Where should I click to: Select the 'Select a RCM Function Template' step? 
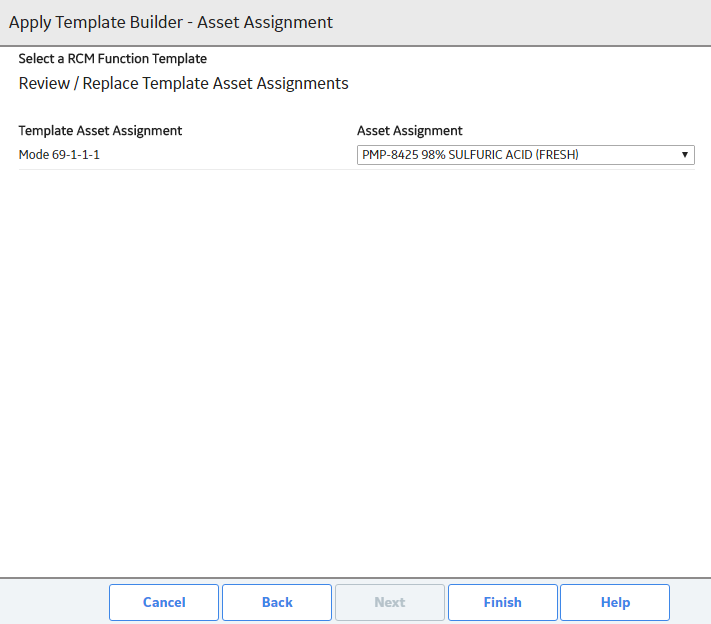(112, 58)
